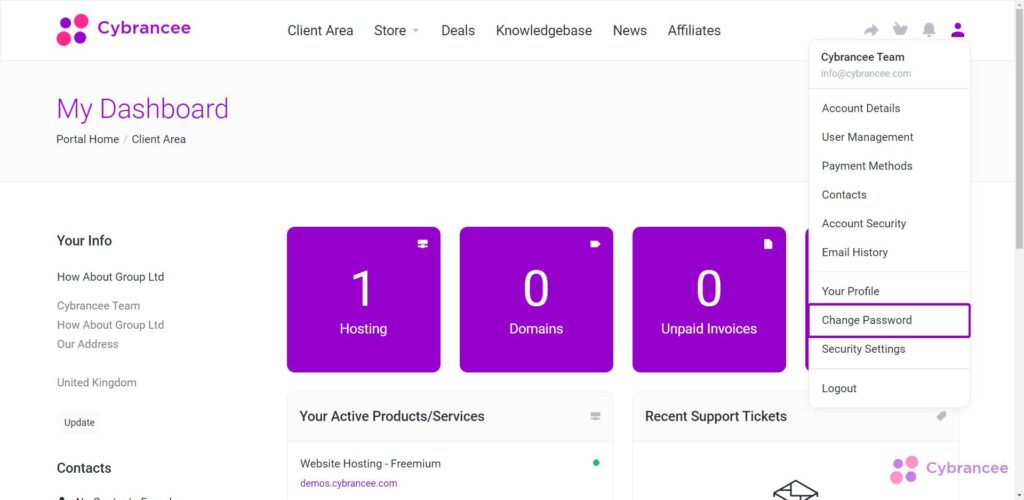The height and width of the screenshot is (500, 1024).
Task: Open Deals in the navigation bar
Action: 458,31
